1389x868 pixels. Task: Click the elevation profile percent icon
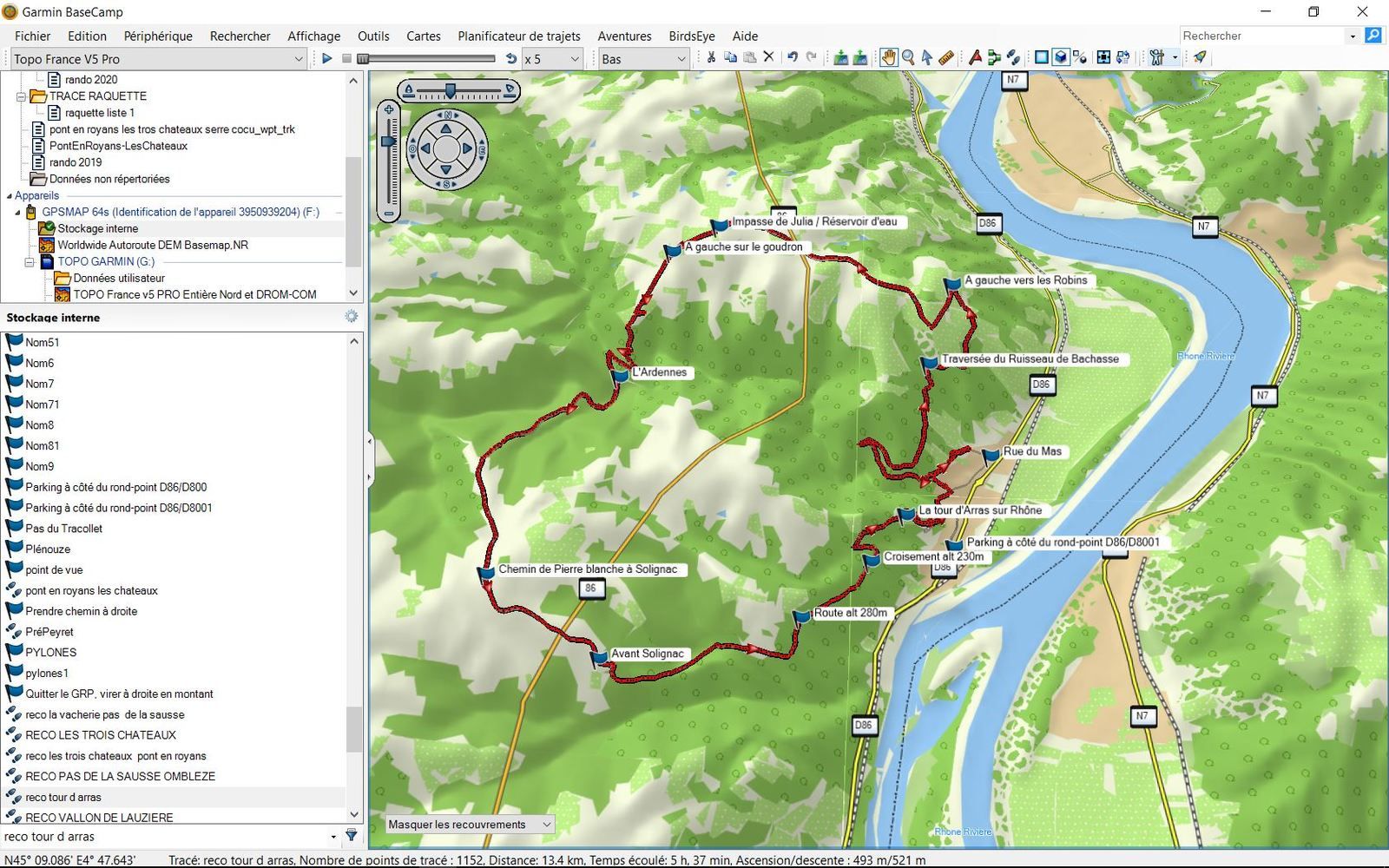click(1080, 58)
